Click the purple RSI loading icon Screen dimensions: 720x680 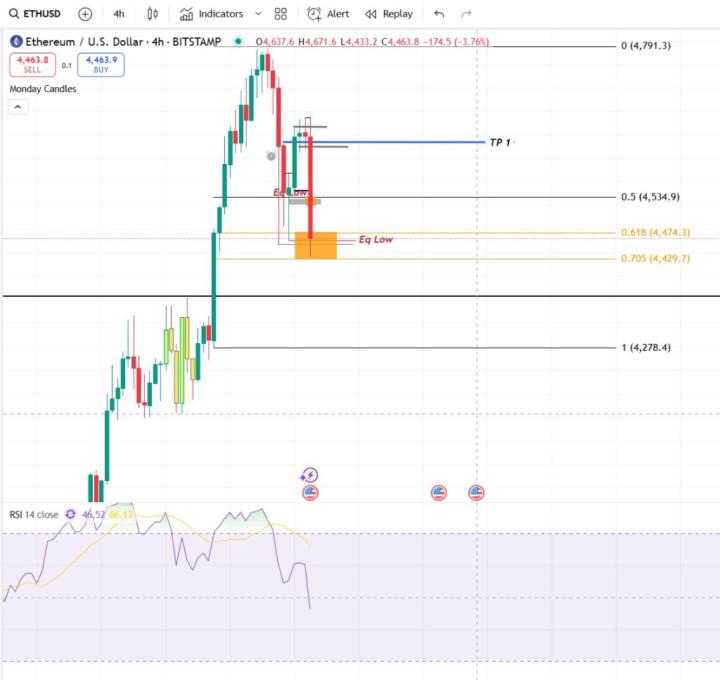[x=70, y=514]
